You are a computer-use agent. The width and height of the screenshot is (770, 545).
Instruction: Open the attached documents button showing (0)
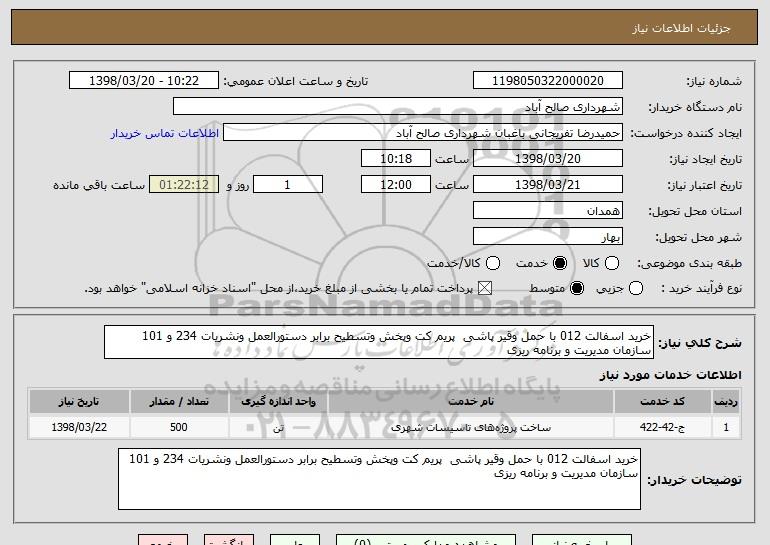[426, 540]
